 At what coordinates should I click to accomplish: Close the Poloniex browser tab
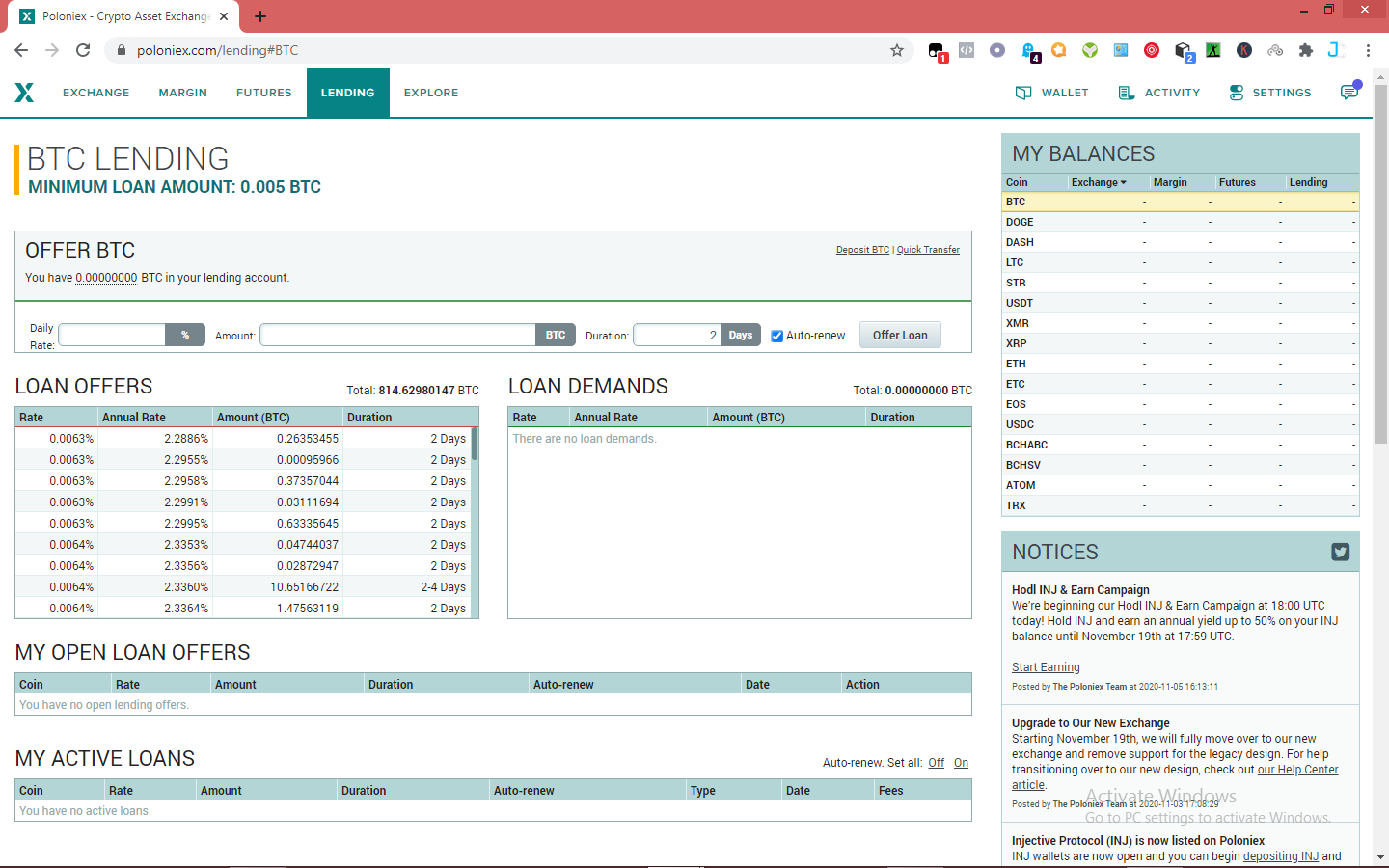(224, 16)
